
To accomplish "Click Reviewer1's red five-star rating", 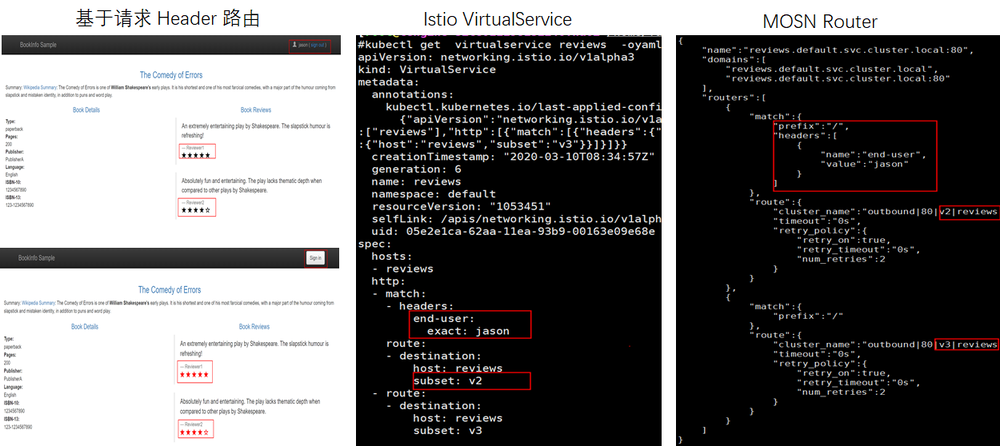I will (x=196, y=374).
